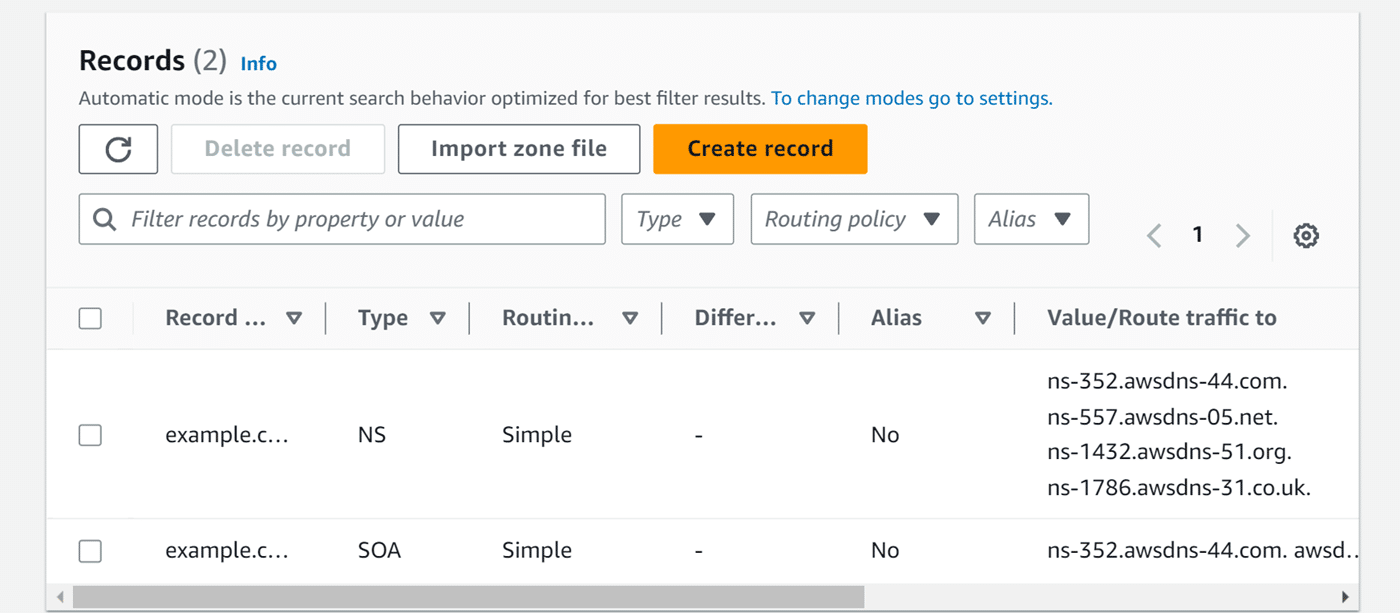Image resolution: width=1400 pixels, height=613 pixels.
Task: Open the Alias filter dropdown
Action: pos(1030,219)
